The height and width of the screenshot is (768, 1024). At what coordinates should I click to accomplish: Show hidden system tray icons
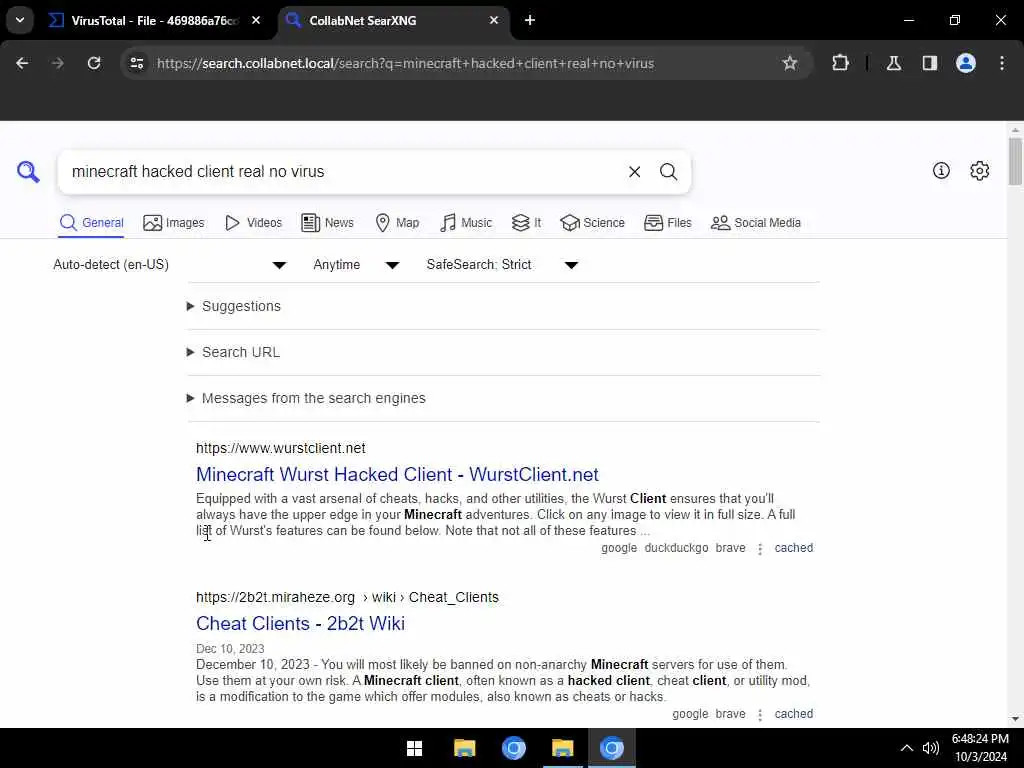tap(906, 748)
